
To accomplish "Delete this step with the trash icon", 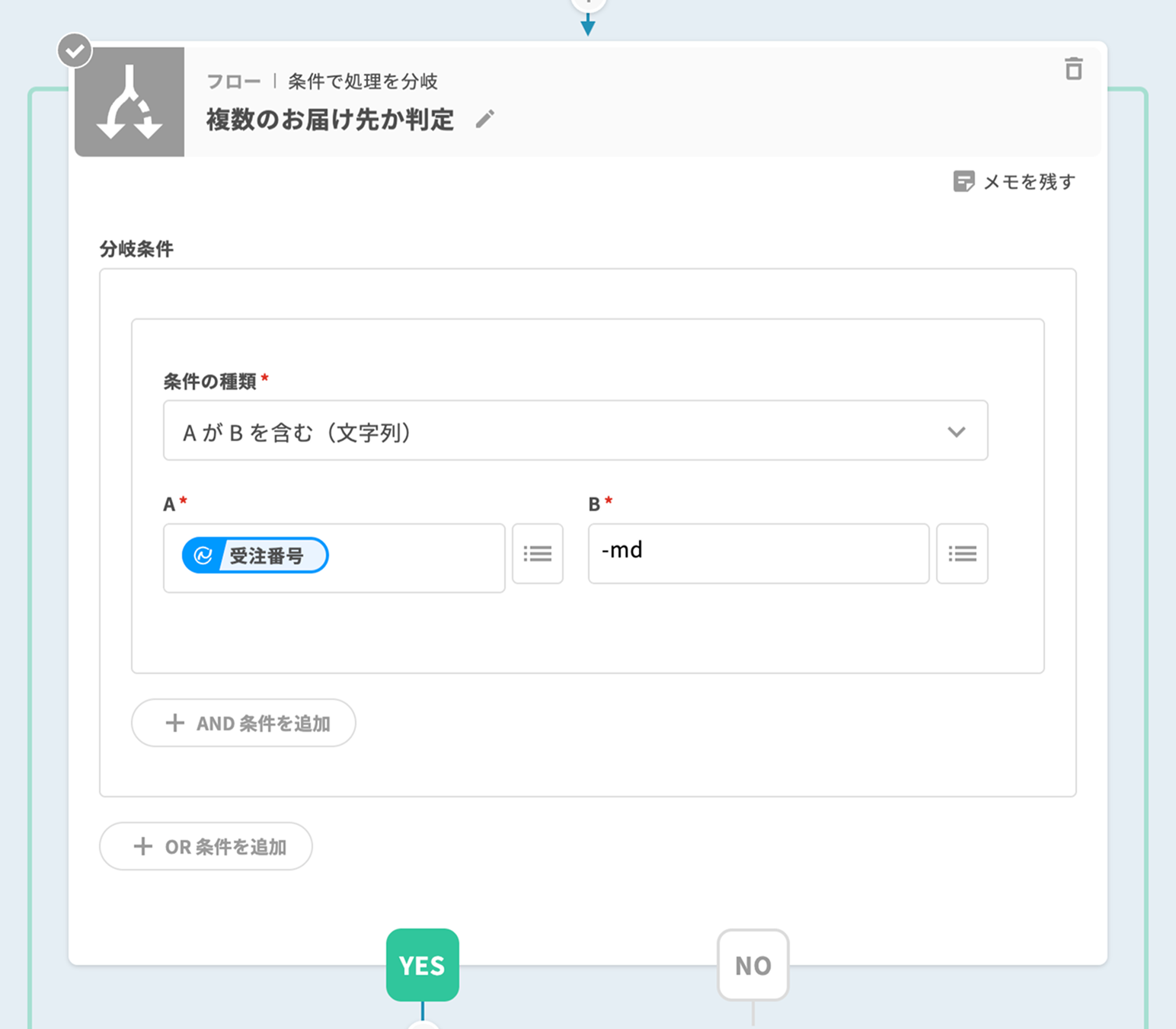I will [1073, 69].
